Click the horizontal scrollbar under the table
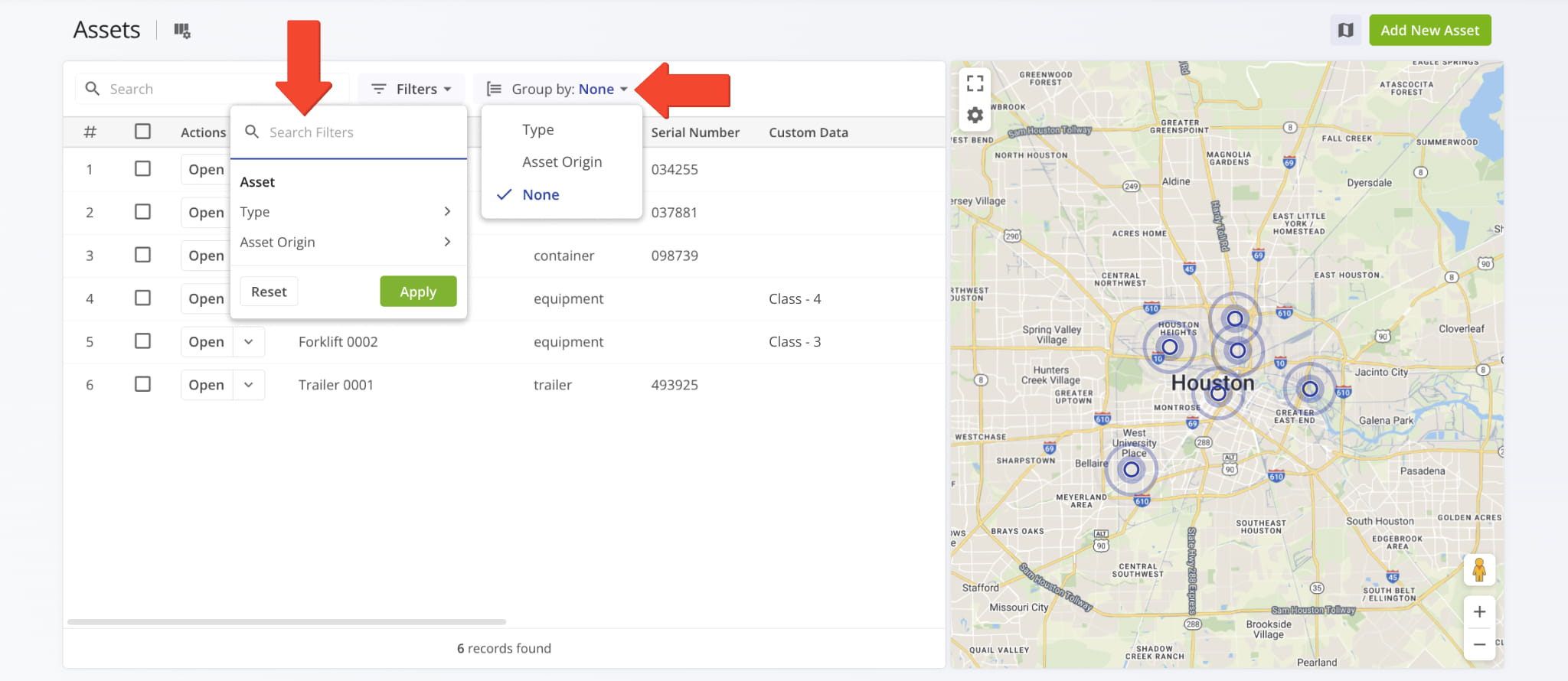This screenshot has height=681, width=1568. [x=286, y=622]
